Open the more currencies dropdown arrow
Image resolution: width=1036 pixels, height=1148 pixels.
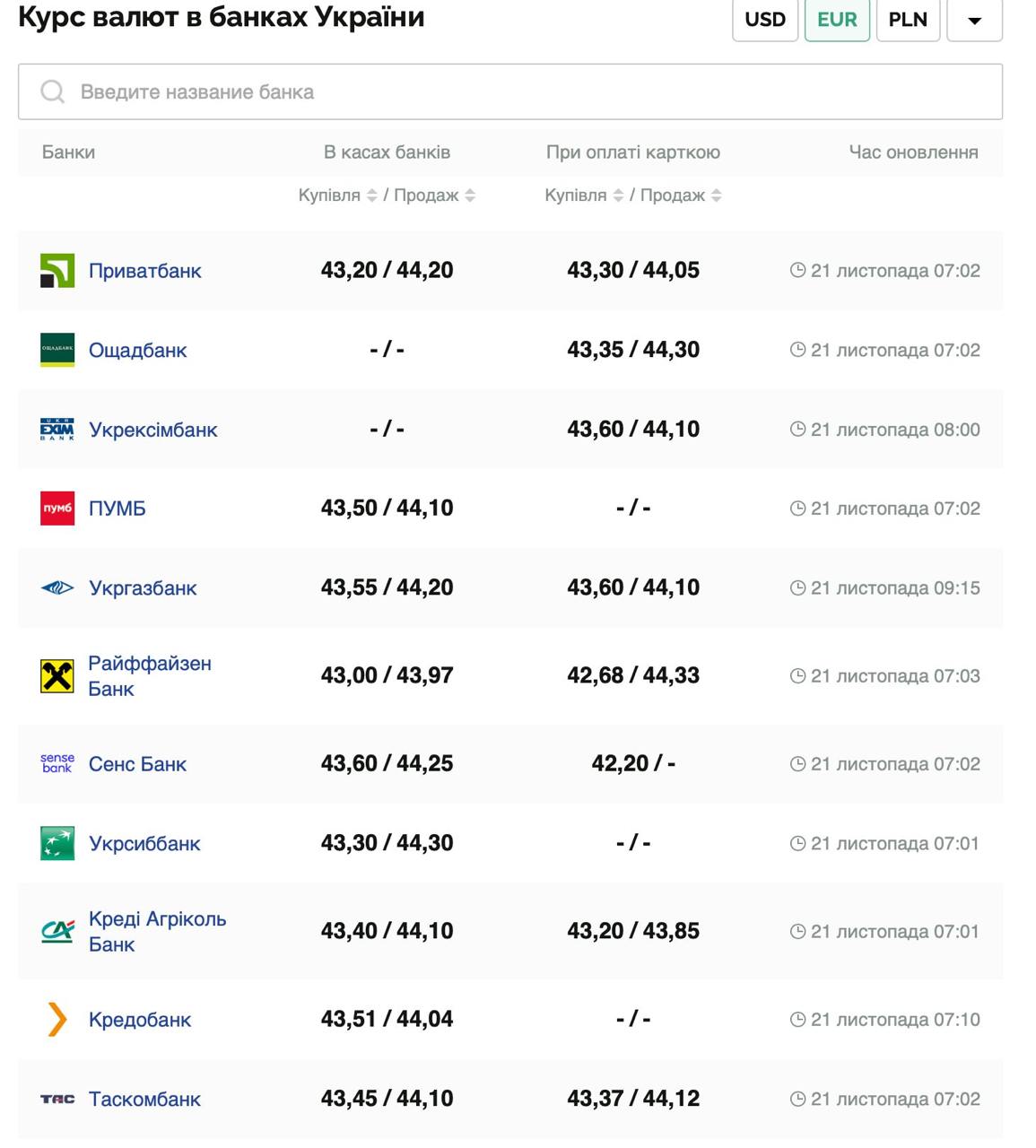[x=974, y=20]
